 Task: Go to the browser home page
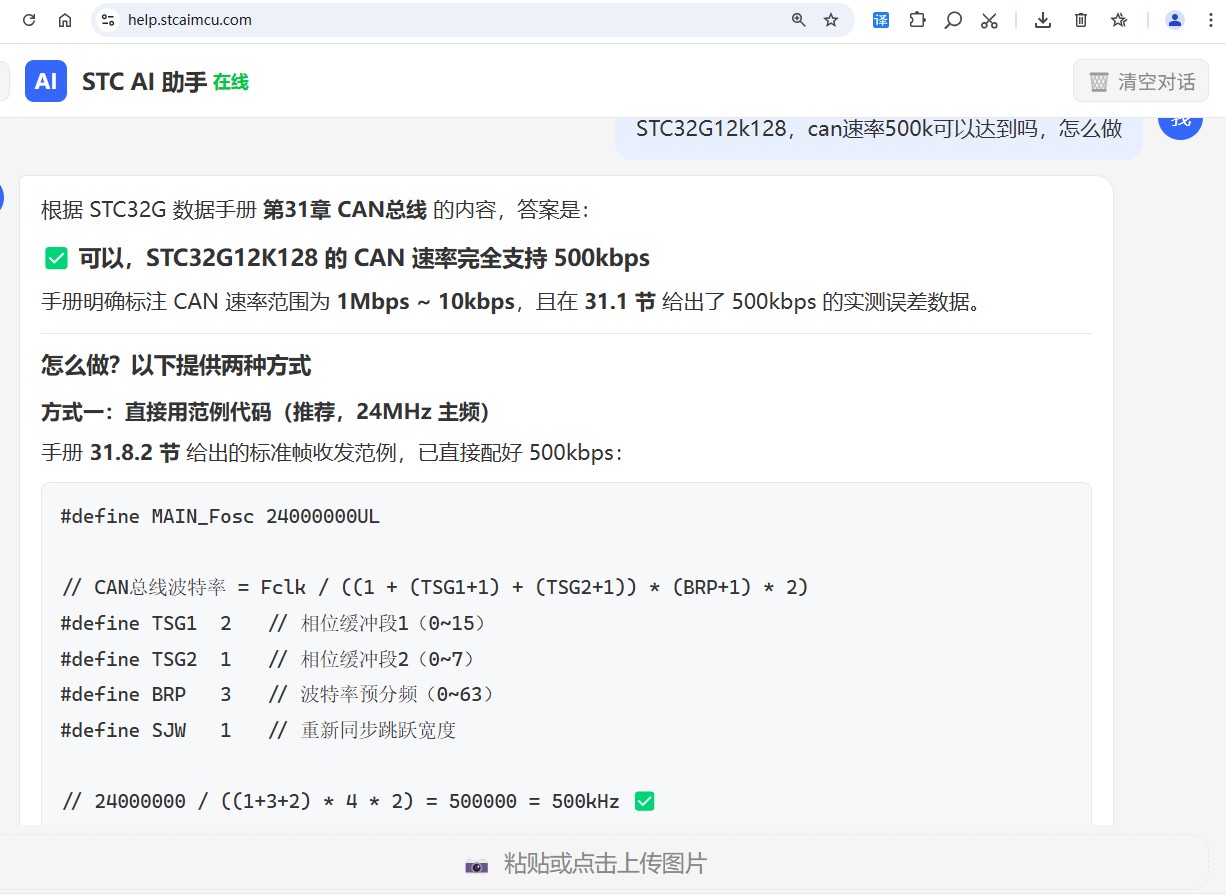point(65,20)
